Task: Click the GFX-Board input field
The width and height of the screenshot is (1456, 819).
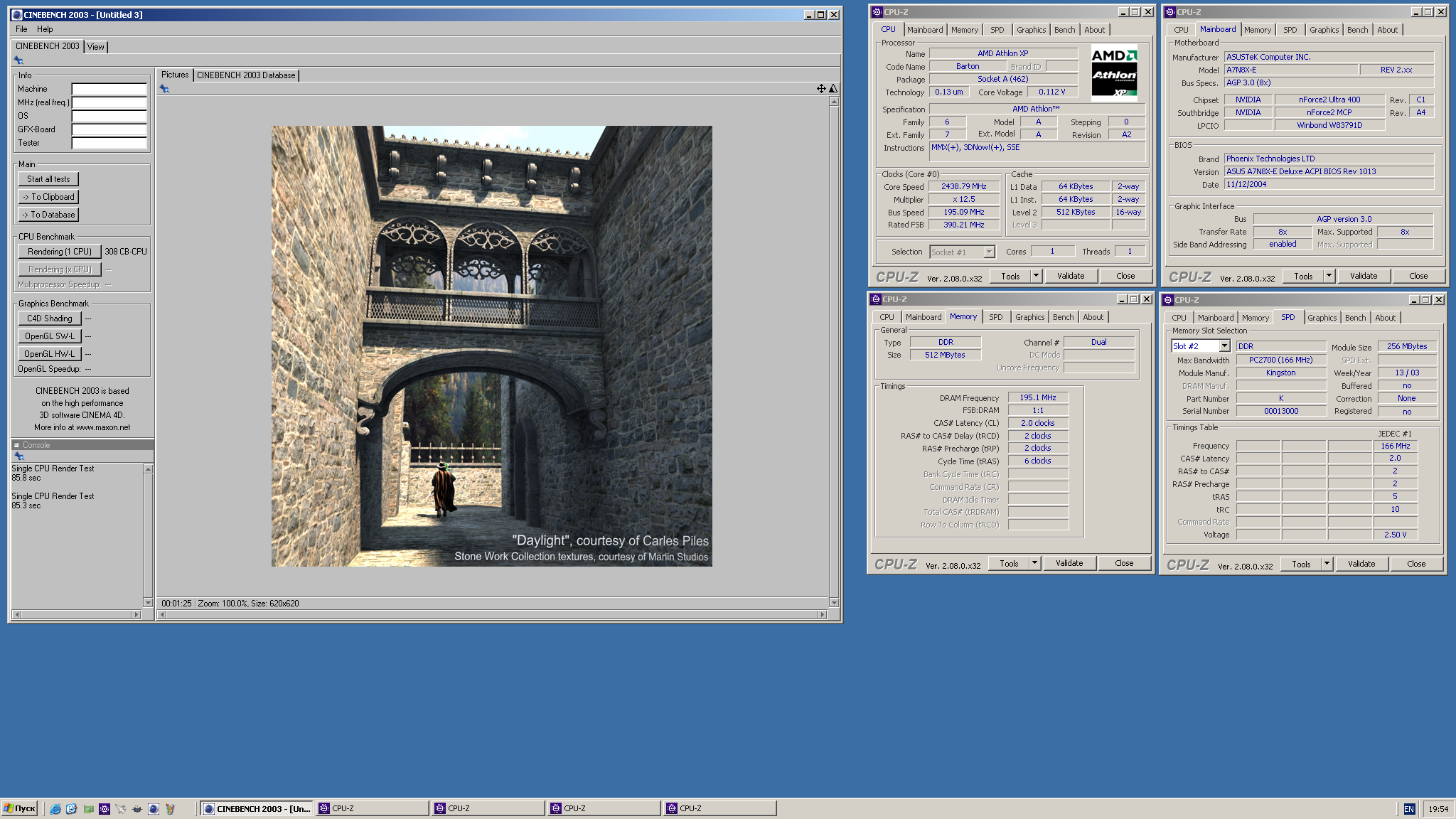Action: 109,129
